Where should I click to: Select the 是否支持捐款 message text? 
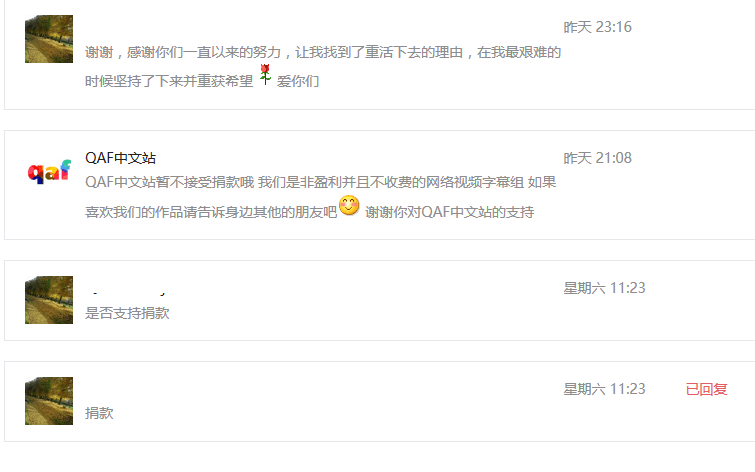[x=127, y=313]
